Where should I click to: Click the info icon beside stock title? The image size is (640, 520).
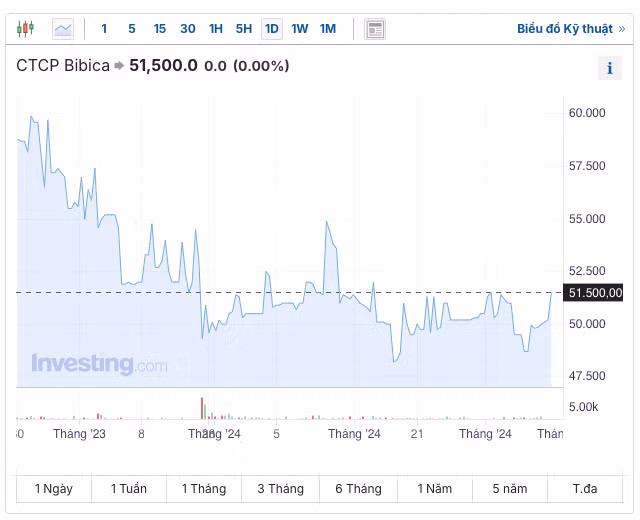pos(609,68)
